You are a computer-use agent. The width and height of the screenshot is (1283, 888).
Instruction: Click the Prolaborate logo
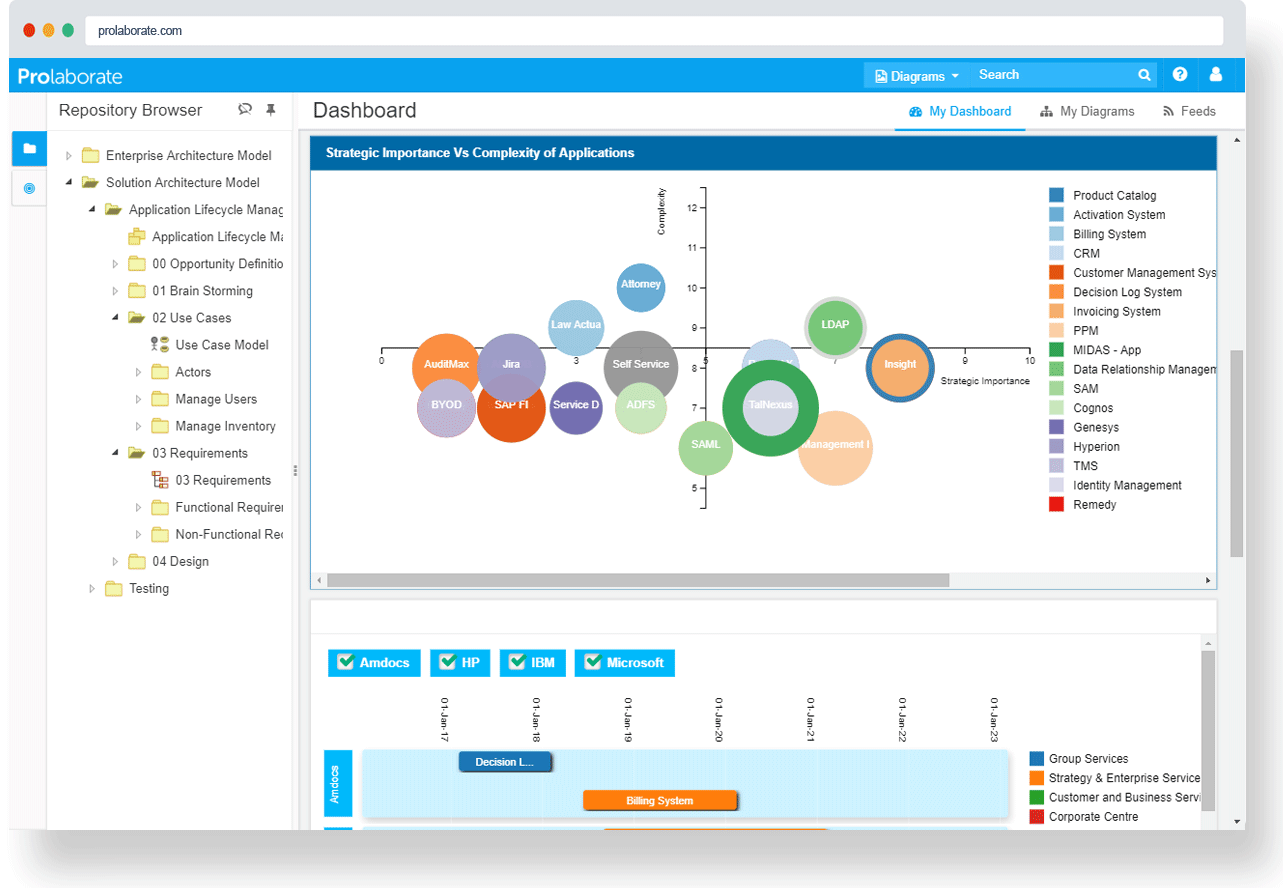(x=70, y=76)
